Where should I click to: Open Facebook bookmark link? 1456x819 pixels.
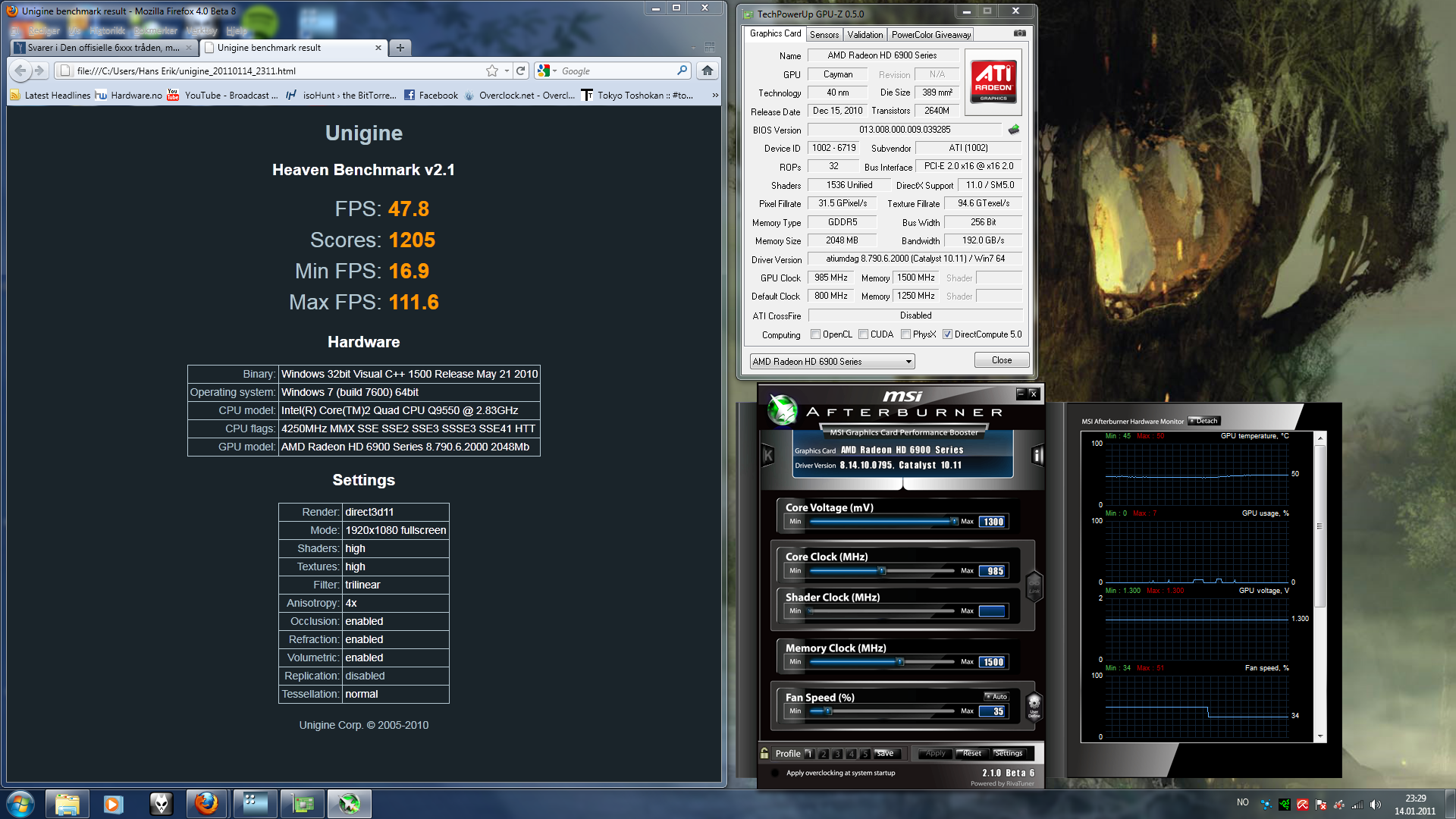click(x=431, y=96)
